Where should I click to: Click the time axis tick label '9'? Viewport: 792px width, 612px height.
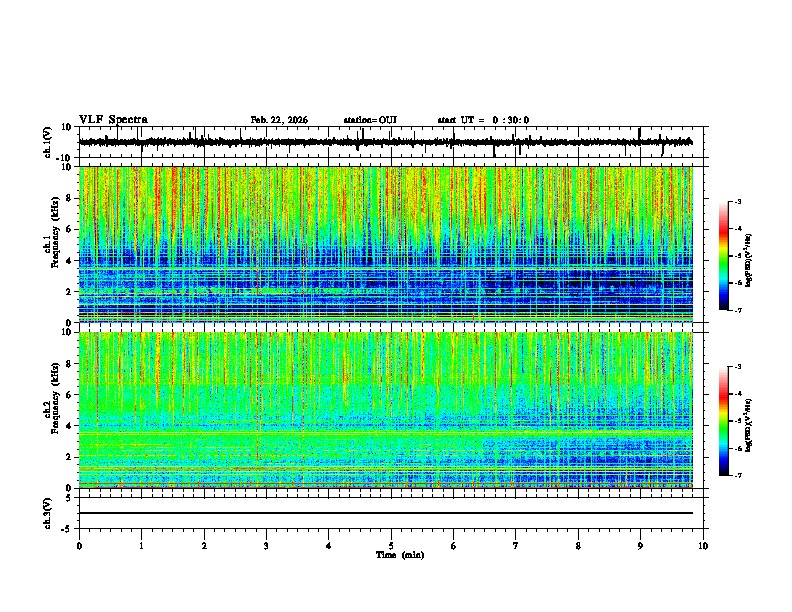coord(640,546)
